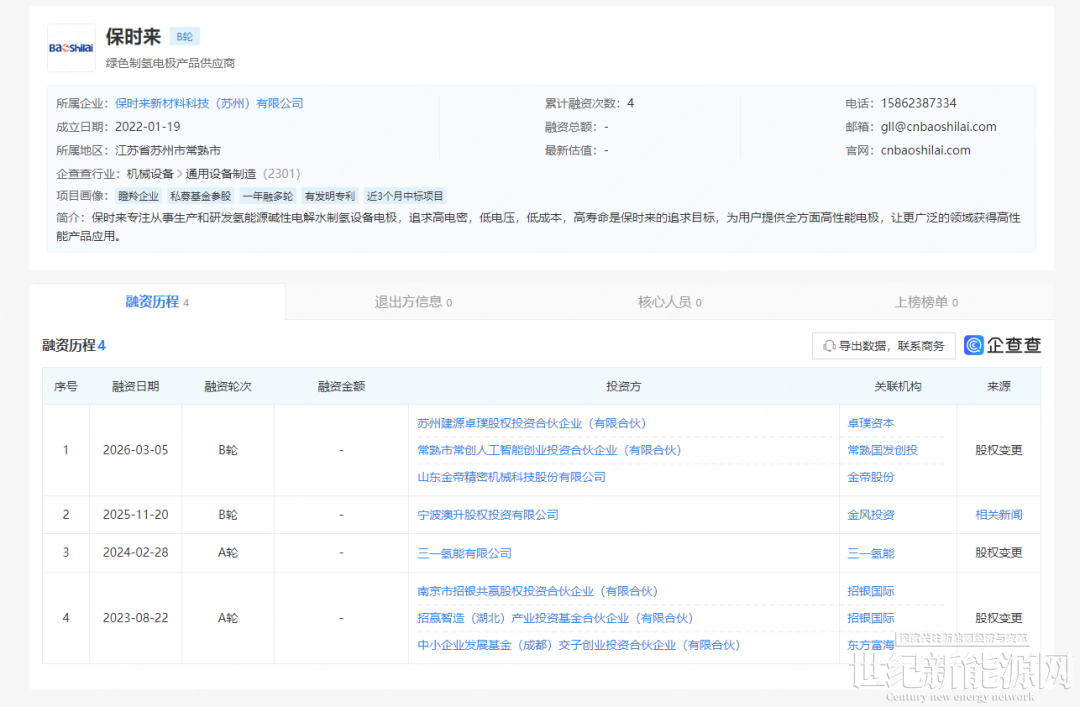Click 导出数据，联系商务 button

click(x=883, y=346)
